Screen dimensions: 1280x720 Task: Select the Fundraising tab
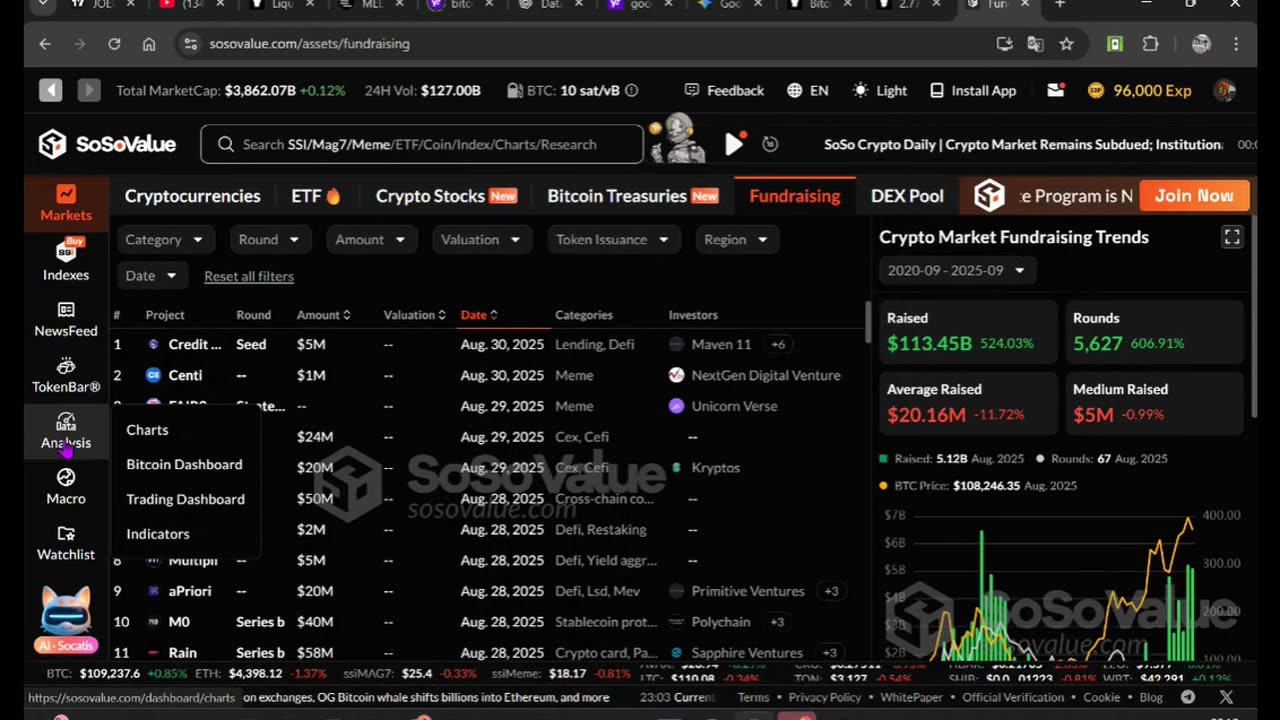coord(795,196)
